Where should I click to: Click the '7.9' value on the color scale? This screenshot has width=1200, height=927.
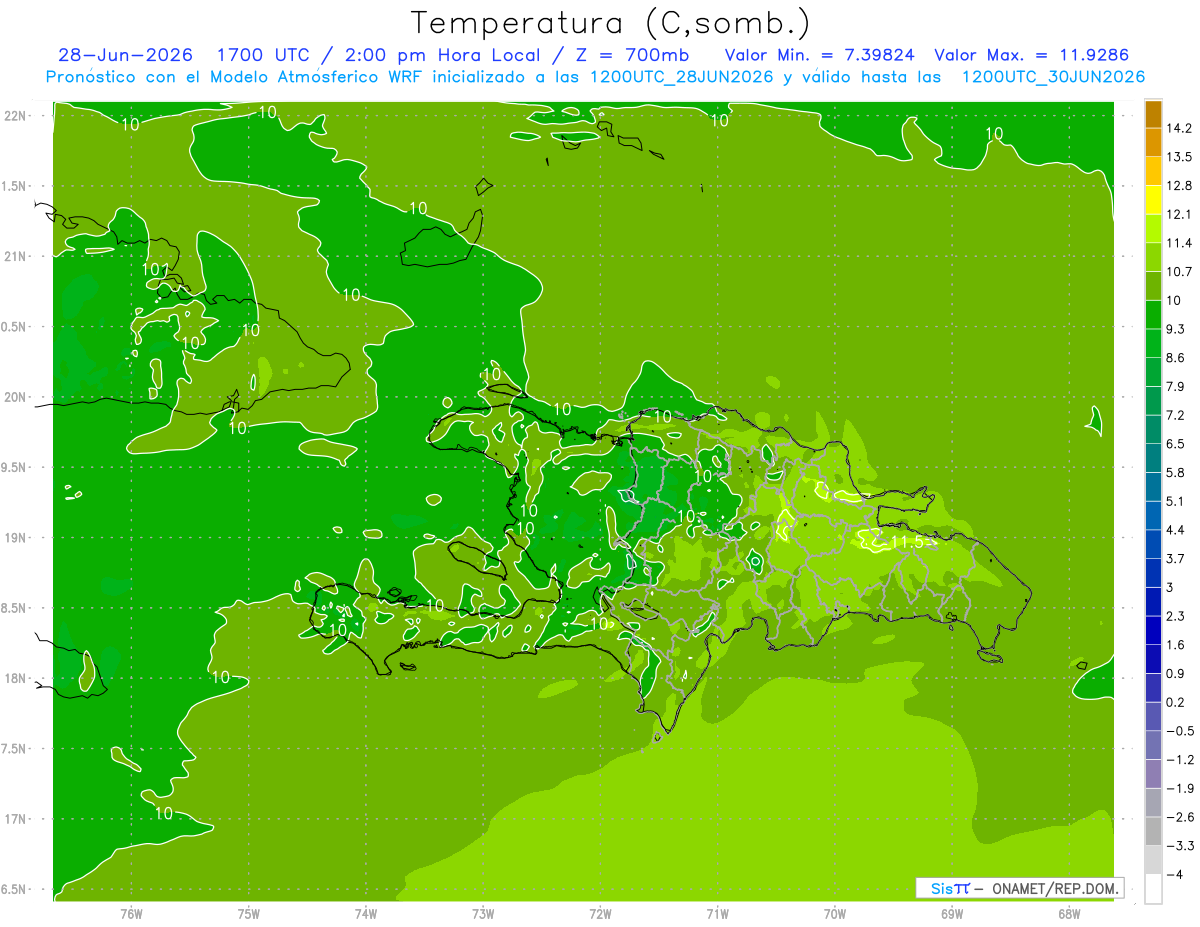1176,387
